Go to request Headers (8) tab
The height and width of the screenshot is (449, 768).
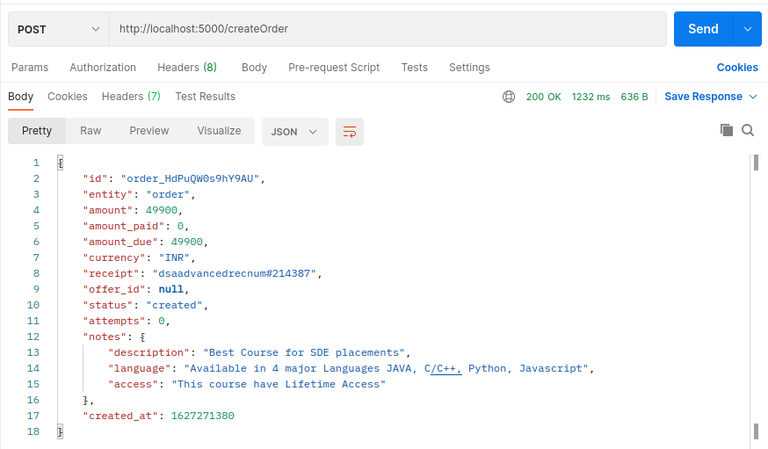point(187,67)
